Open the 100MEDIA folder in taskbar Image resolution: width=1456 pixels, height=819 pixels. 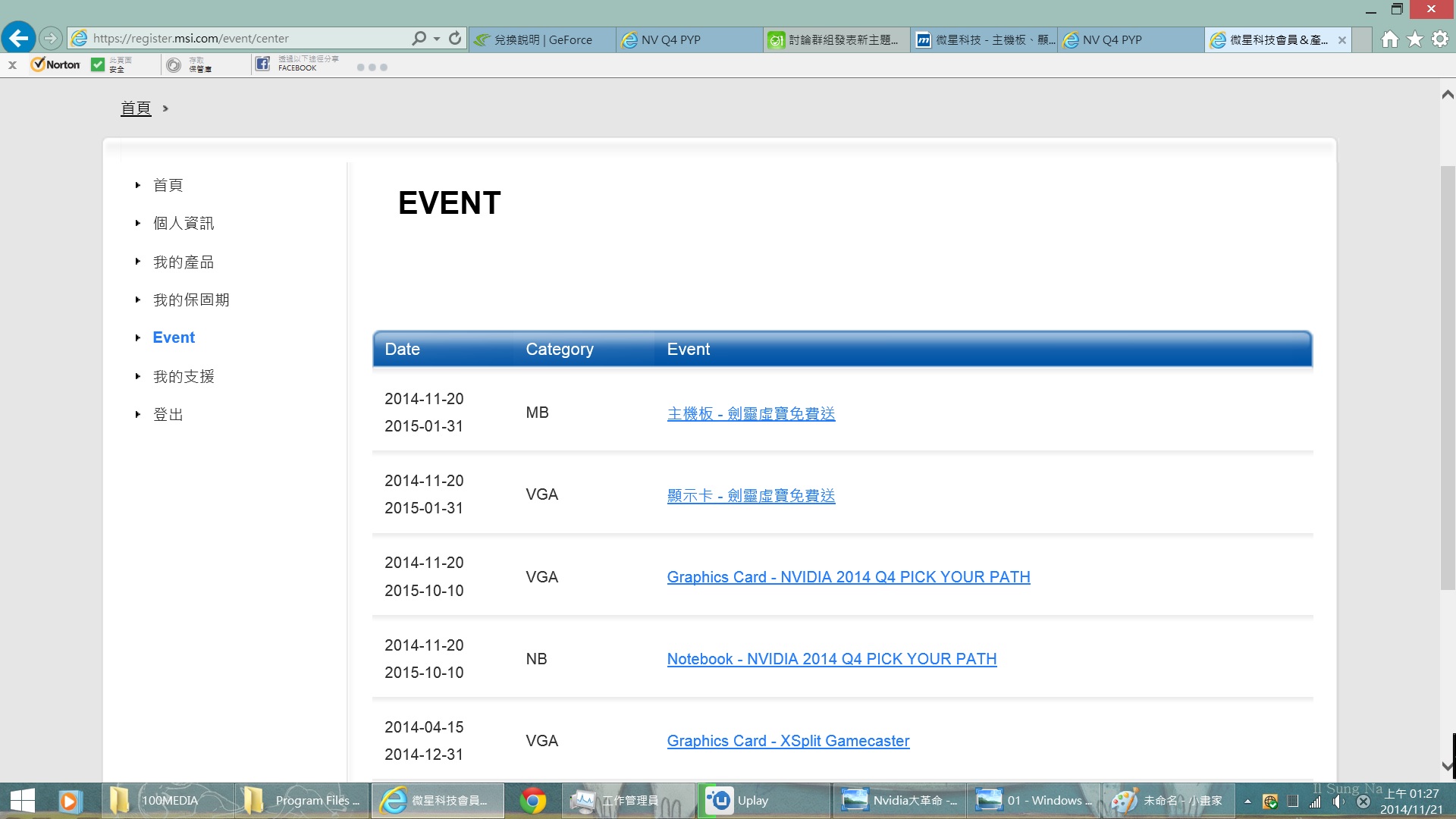point(167,801)
